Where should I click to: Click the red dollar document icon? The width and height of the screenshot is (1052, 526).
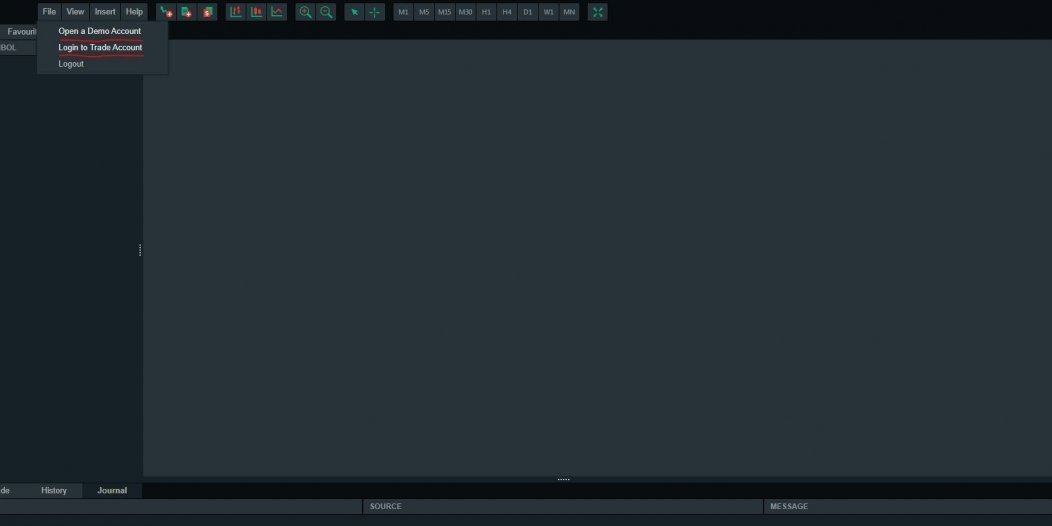coord(207,12)
